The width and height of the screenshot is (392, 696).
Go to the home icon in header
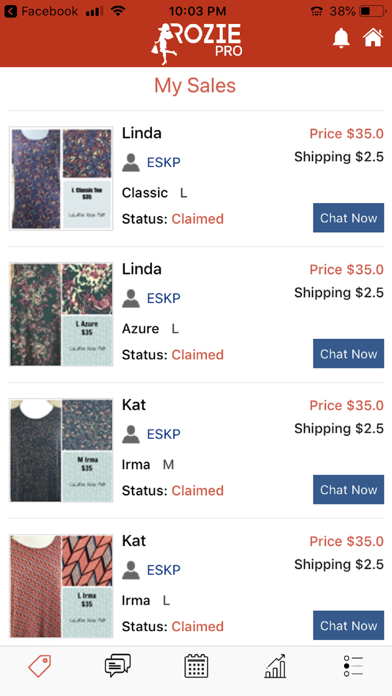coord(373,38)
